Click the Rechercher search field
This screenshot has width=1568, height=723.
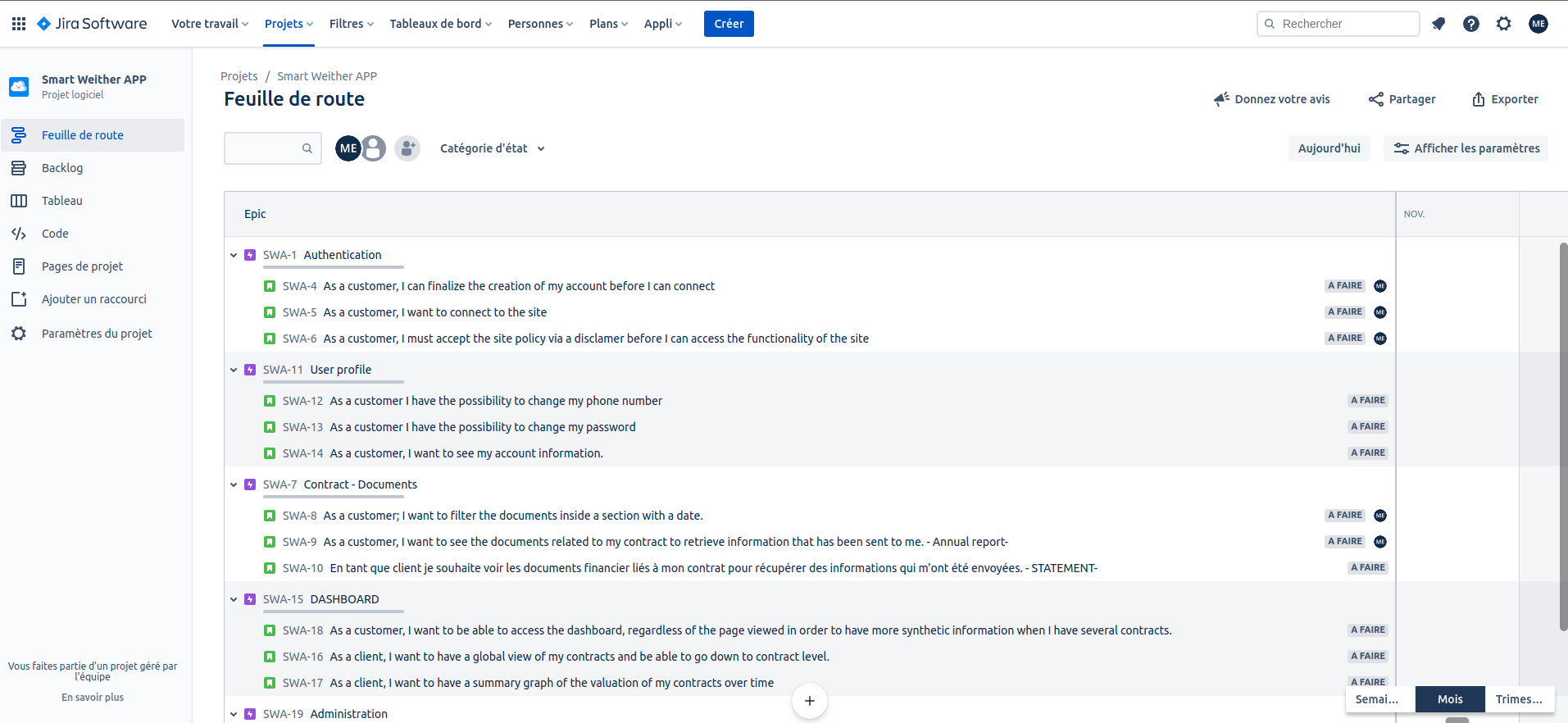click(1338, 24)
